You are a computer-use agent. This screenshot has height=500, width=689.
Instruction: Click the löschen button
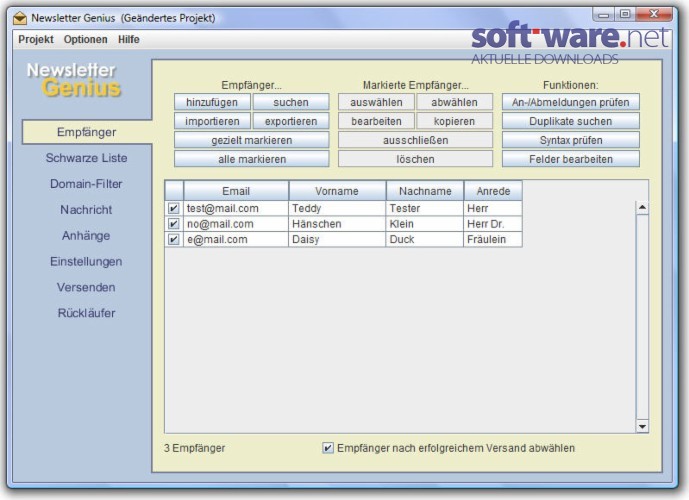415,159
